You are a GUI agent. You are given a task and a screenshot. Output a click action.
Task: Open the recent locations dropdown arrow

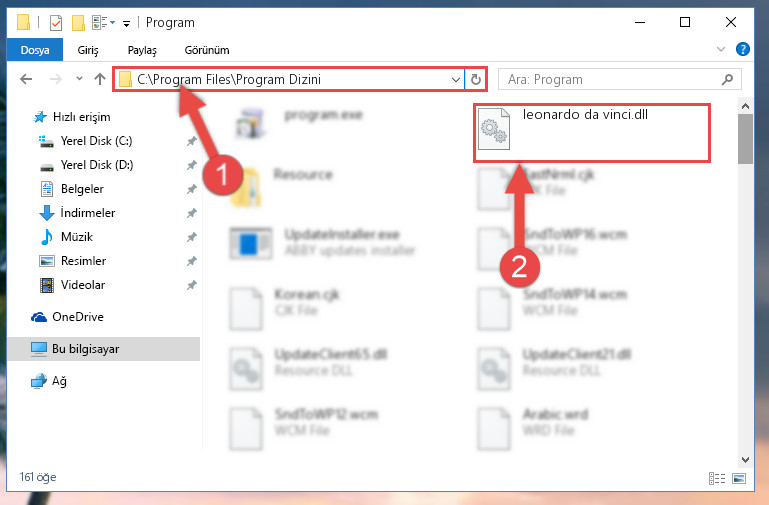click(79, 78)
